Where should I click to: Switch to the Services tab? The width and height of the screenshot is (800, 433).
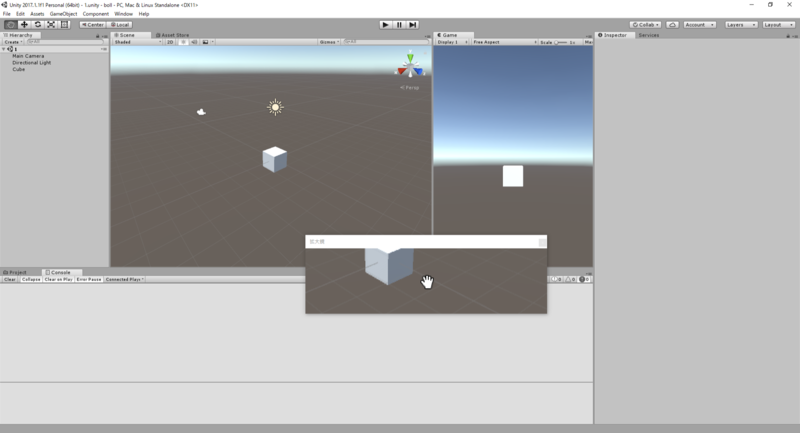(x=649, y=35)
